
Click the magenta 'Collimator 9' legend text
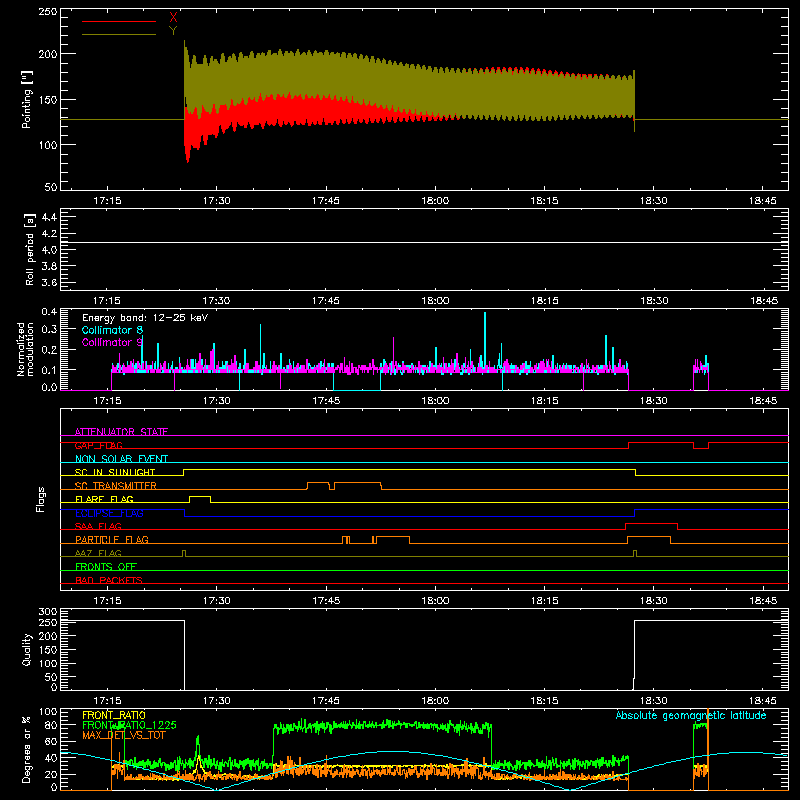(x=112, y=342)
